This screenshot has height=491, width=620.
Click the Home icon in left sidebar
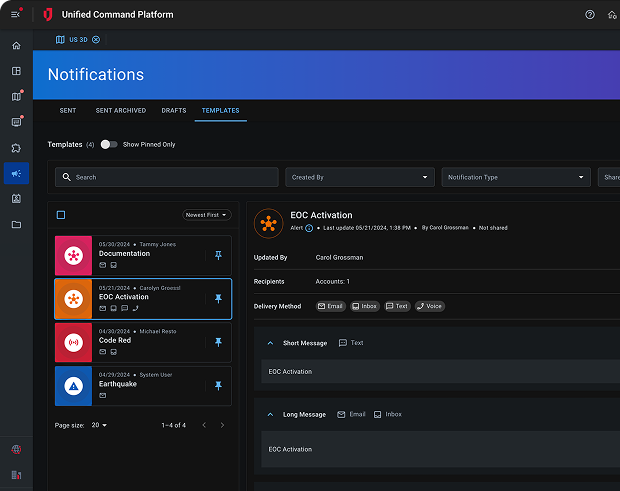(16, 46)
